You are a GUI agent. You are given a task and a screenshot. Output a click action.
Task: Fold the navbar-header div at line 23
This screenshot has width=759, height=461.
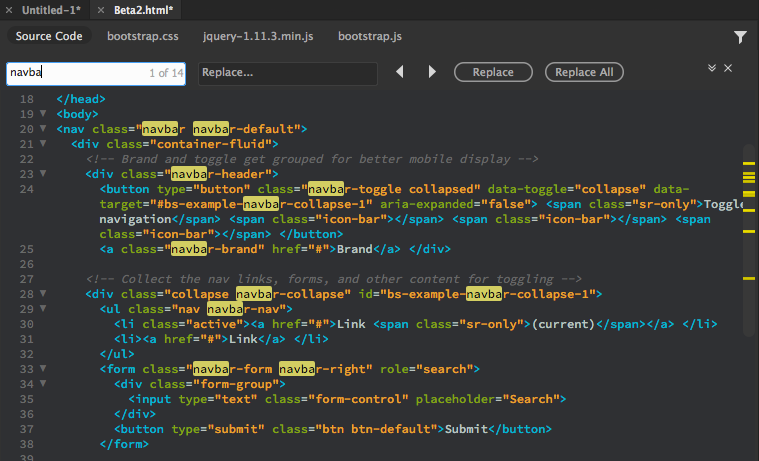(43, 174)
